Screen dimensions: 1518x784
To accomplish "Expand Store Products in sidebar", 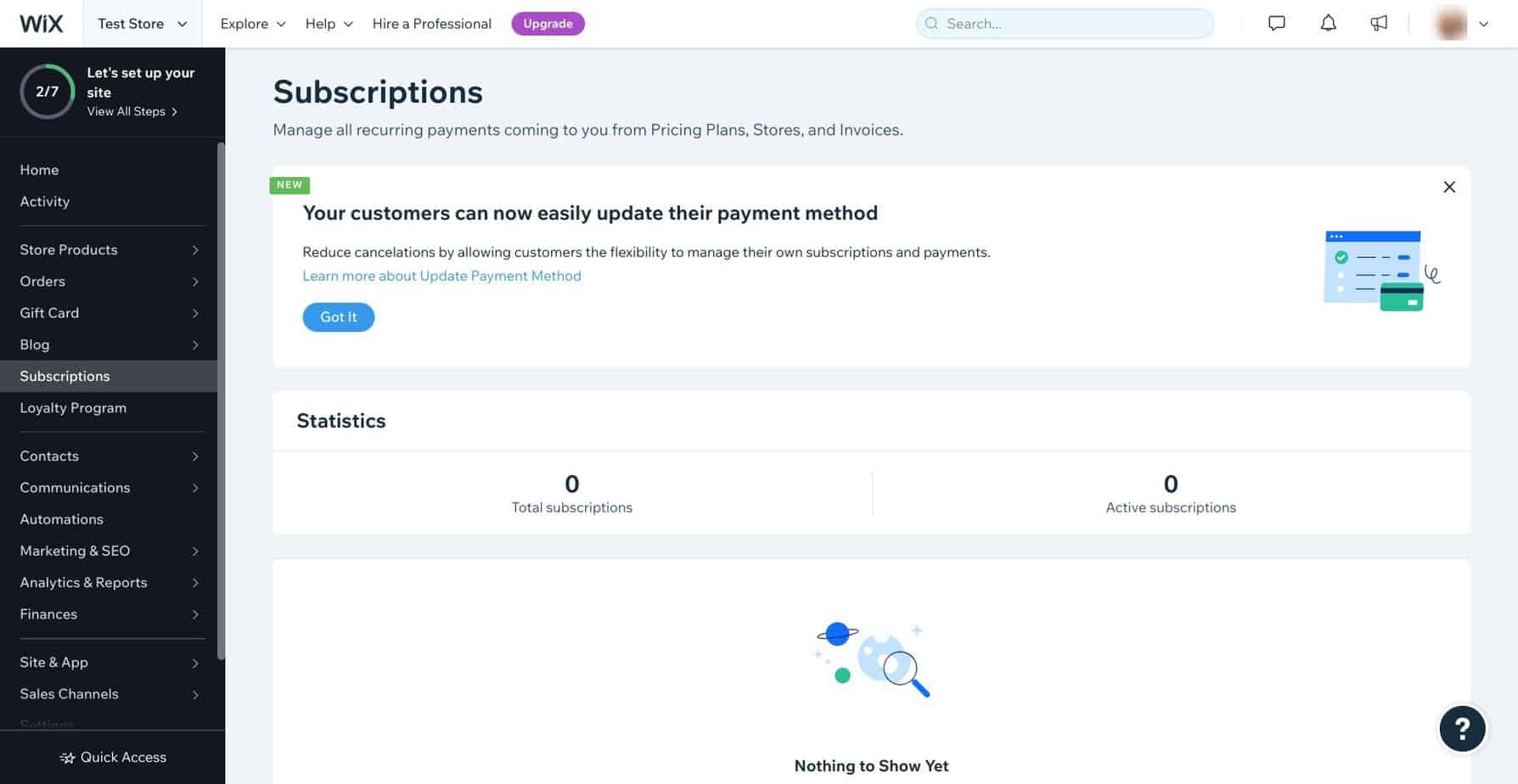I will (109, 249).
